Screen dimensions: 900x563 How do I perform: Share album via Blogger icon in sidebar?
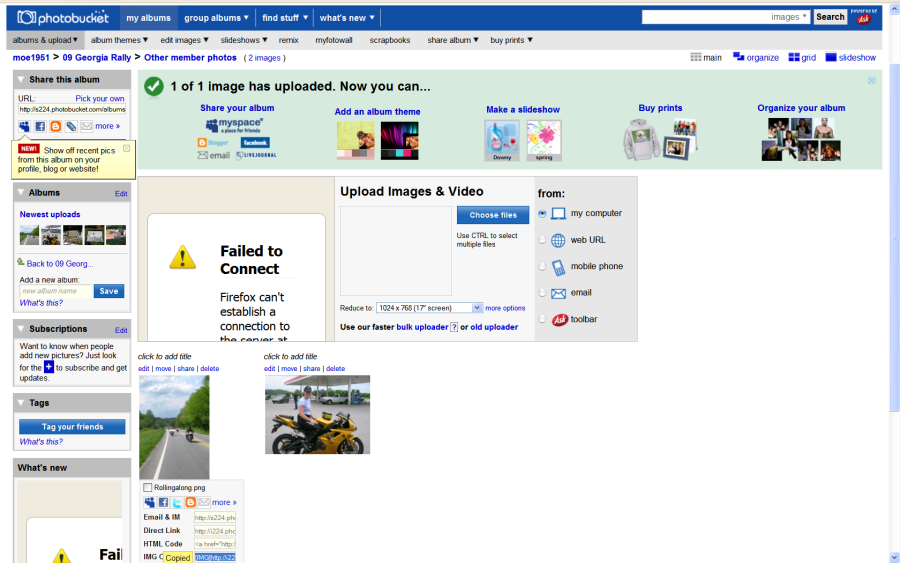tap(56, 126)
